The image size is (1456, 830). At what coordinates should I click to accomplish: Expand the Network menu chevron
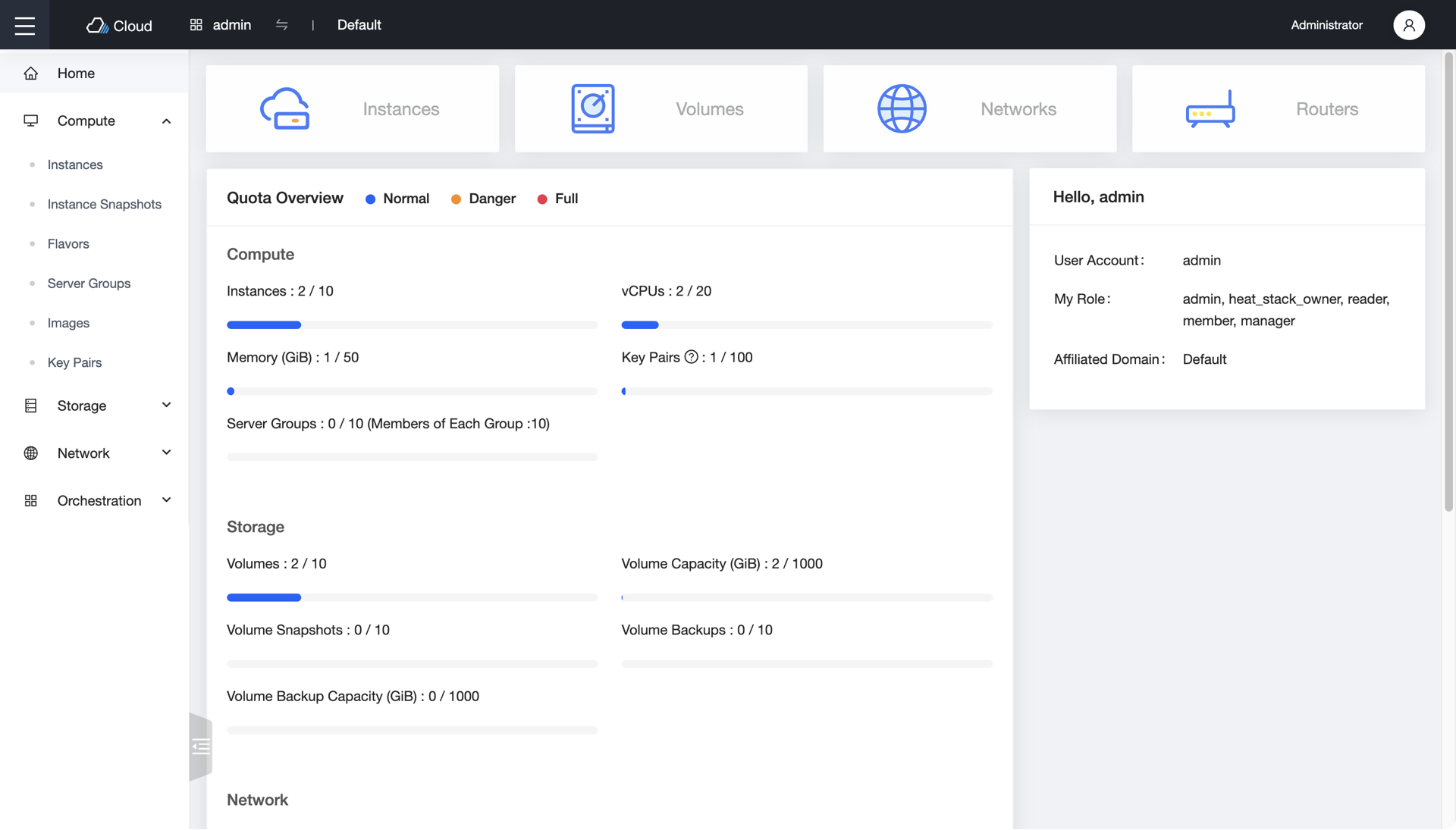(166, 453)
